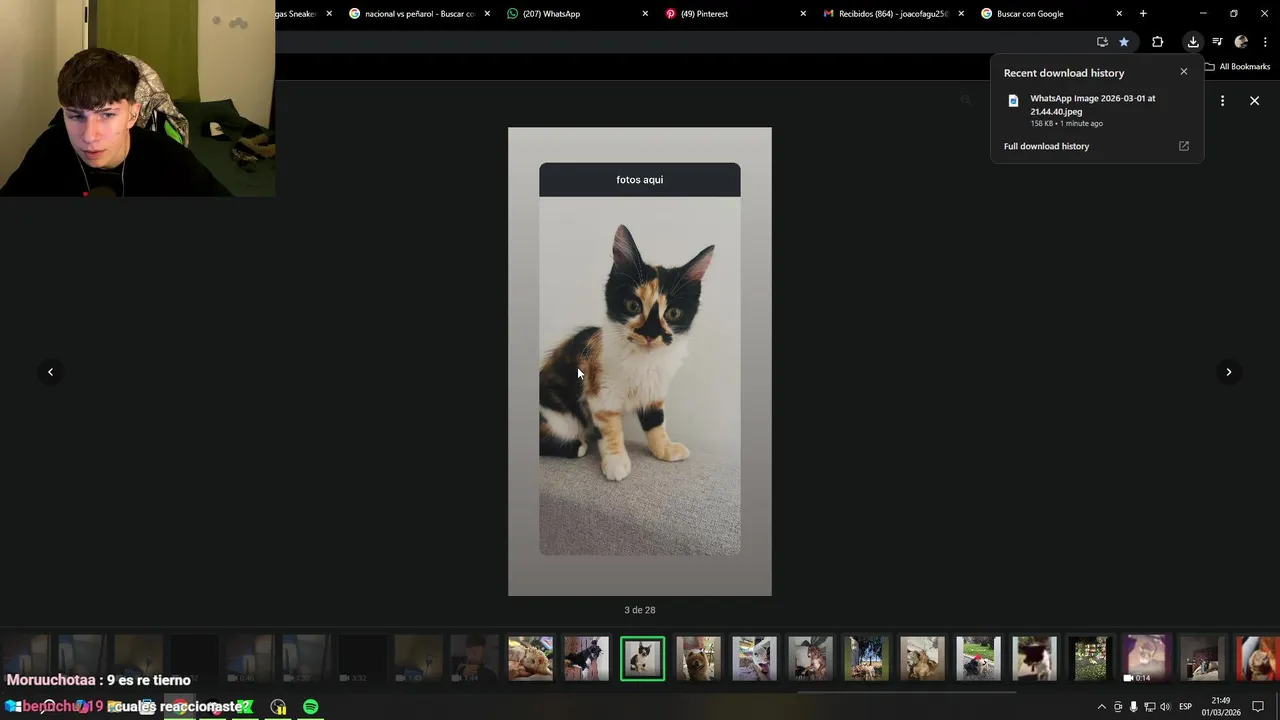The width and height of the screenshot is (1280, 720).
Task: Toggle the bookmark star in address bar
Action: pos(1124,42)
